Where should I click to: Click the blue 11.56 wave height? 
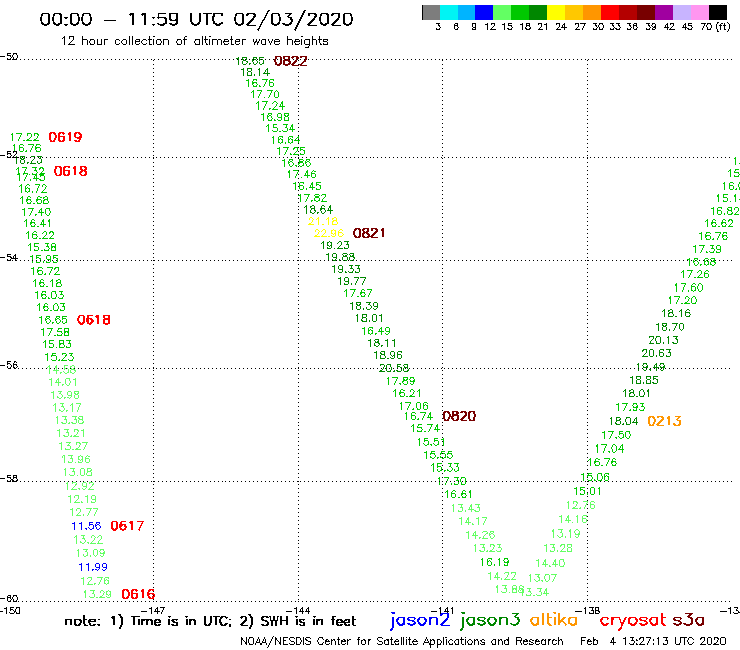(86, 526)
